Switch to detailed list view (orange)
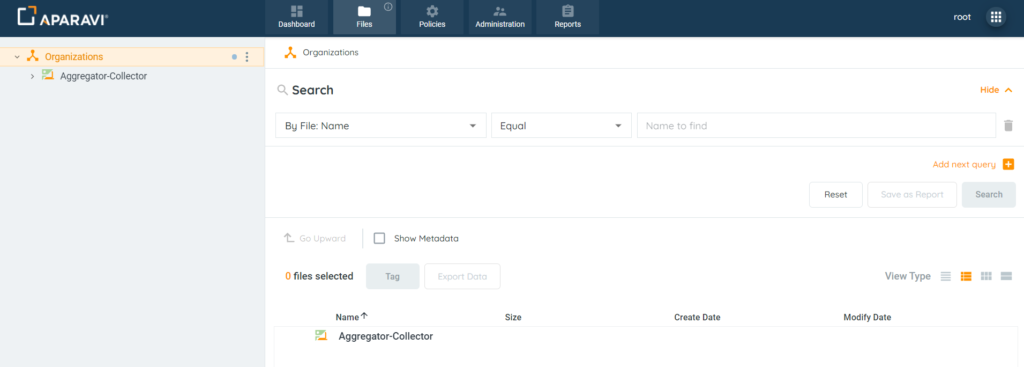Image resolution: width=1024 pixels, height=367 pixels. [966, 276]
